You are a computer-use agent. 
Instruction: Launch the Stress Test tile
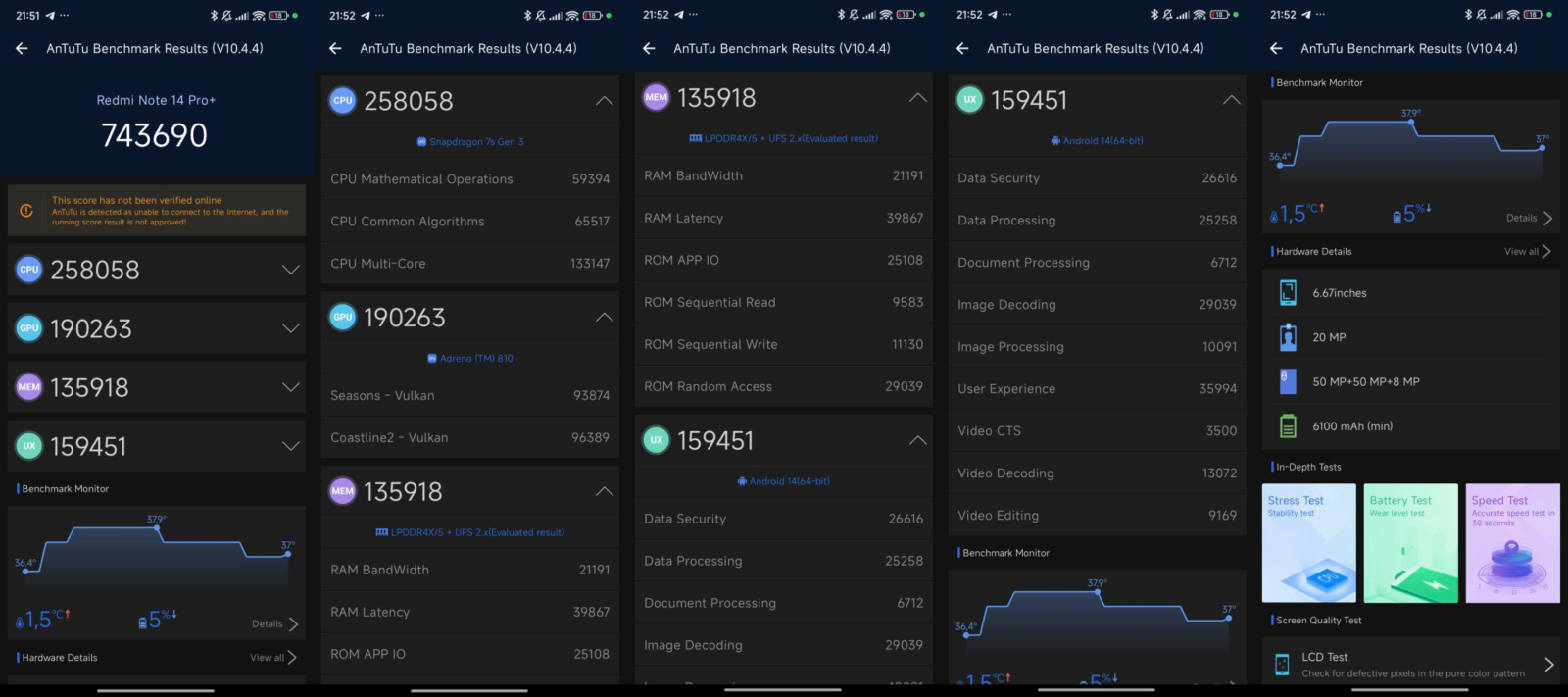tap(1308, 542)
